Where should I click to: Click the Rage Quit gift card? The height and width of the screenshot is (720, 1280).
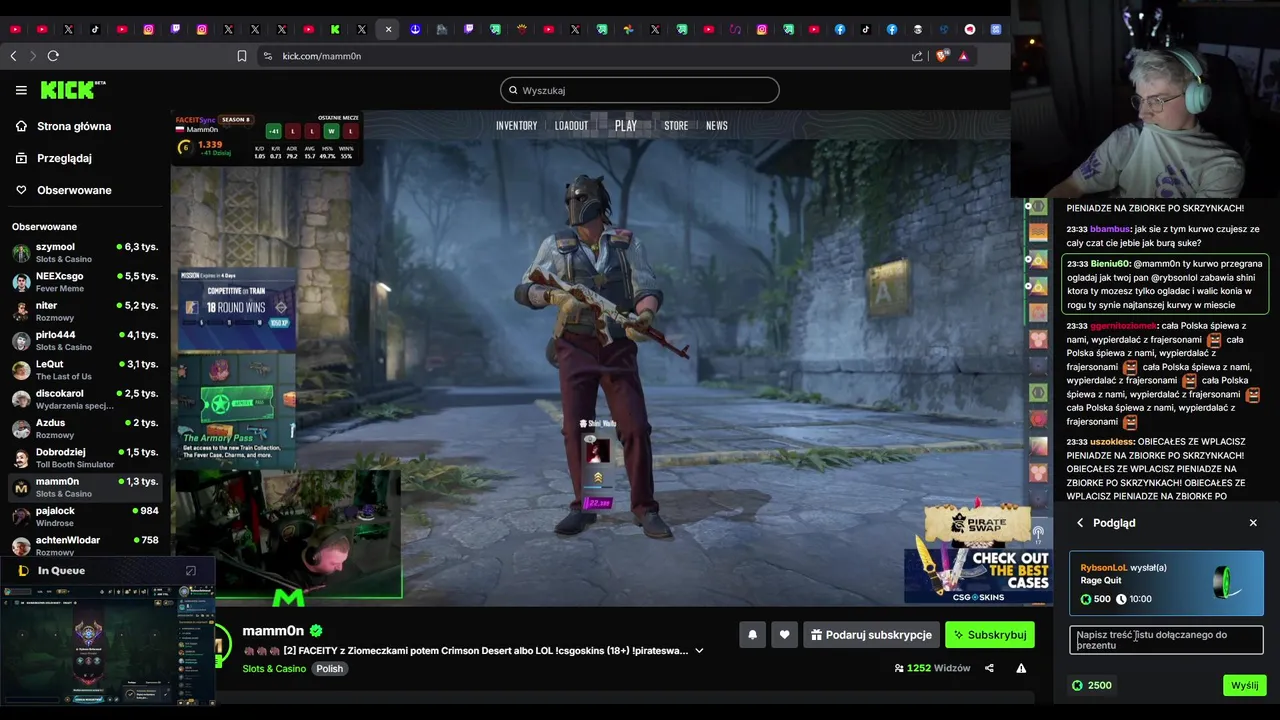(1166, 582)
